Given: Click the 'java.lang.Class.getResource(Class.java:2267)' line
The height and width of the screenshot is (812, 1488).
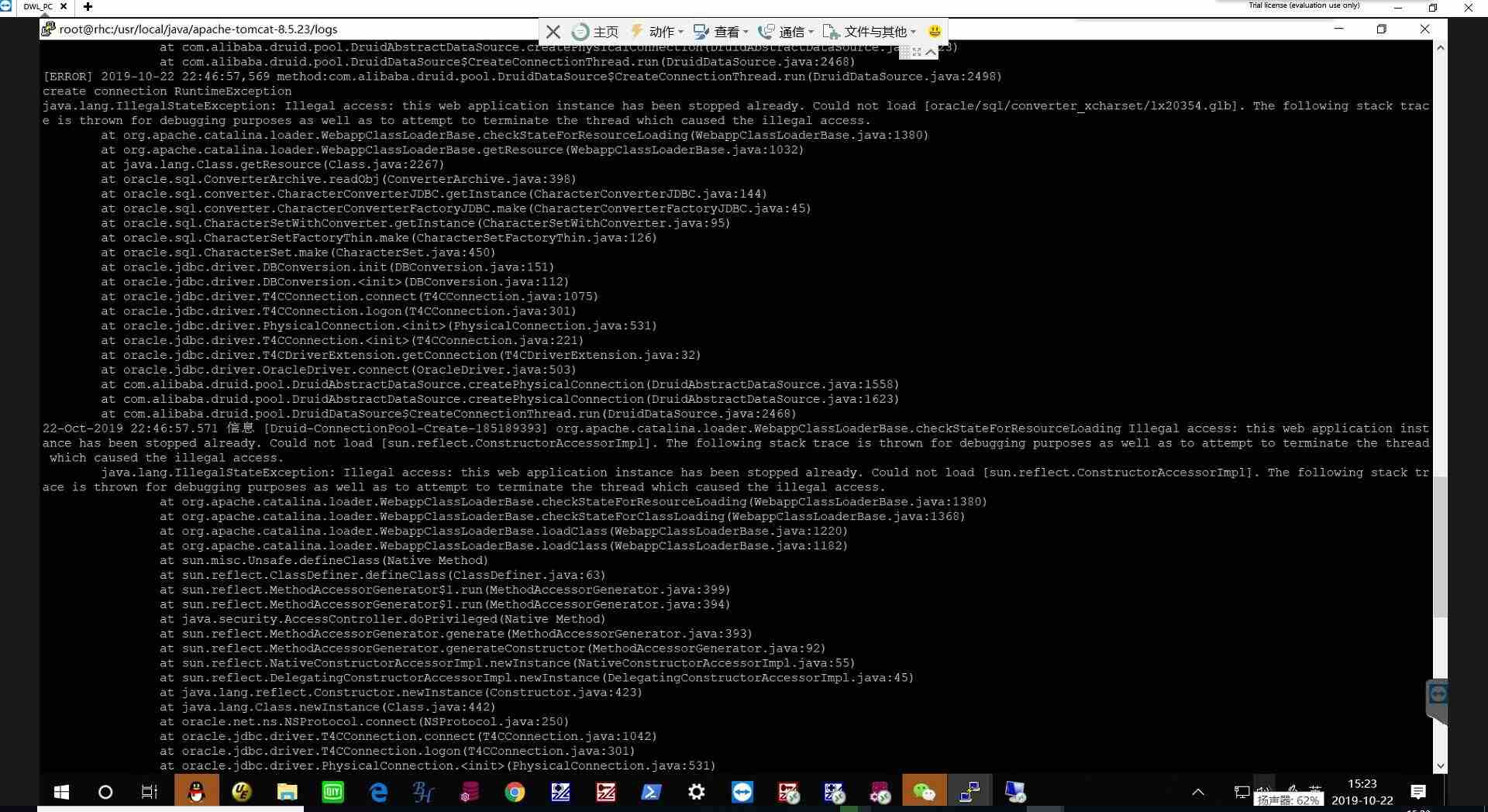Looking at the screenshot, I should [272, 165].
